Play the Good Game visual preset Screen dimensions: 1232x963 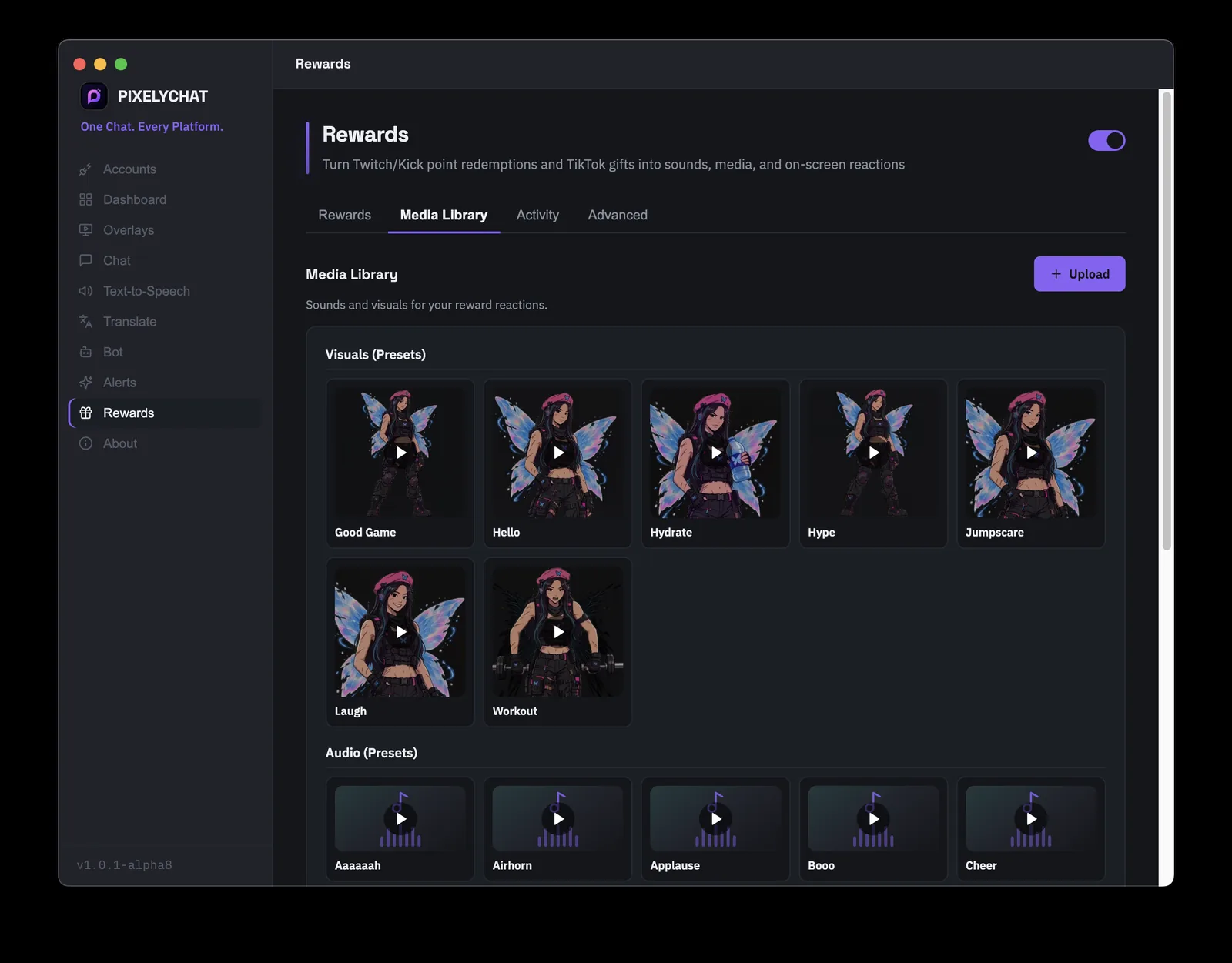point(400,453)
